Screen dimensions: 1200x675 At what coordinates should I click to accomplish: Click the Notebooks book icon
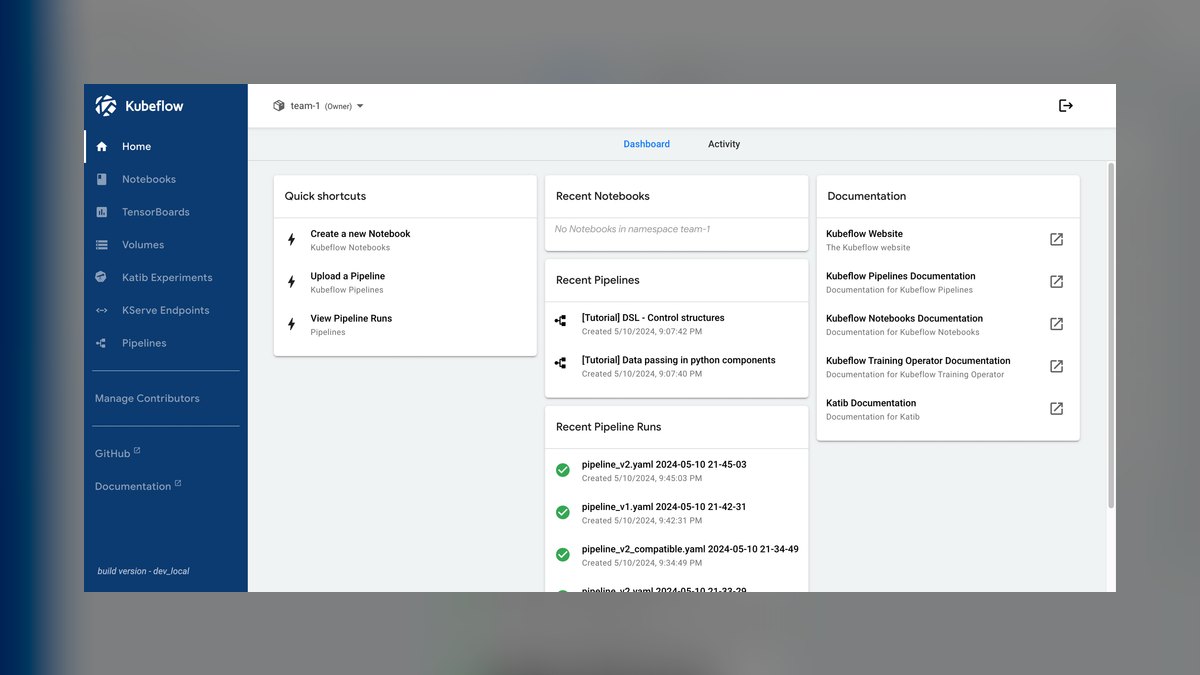point(101,180)
